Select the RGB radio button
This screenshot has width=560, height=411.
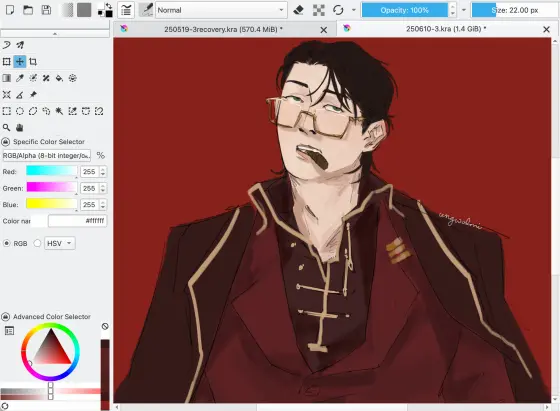pyautogui.click(x=6, y=244)
